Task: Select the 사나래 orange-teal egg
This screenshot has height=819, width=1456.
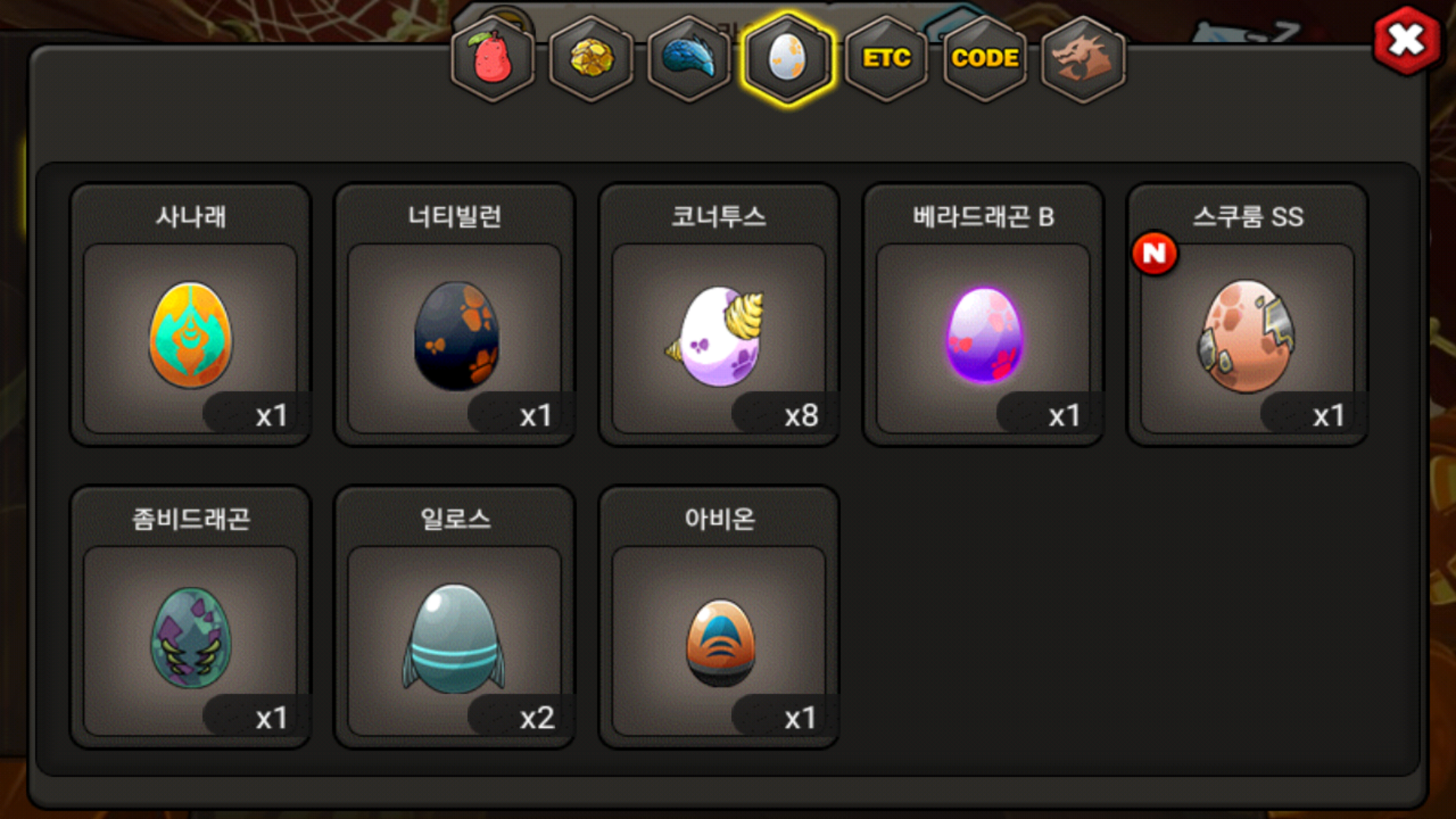Action: click(x=190, y=336)
